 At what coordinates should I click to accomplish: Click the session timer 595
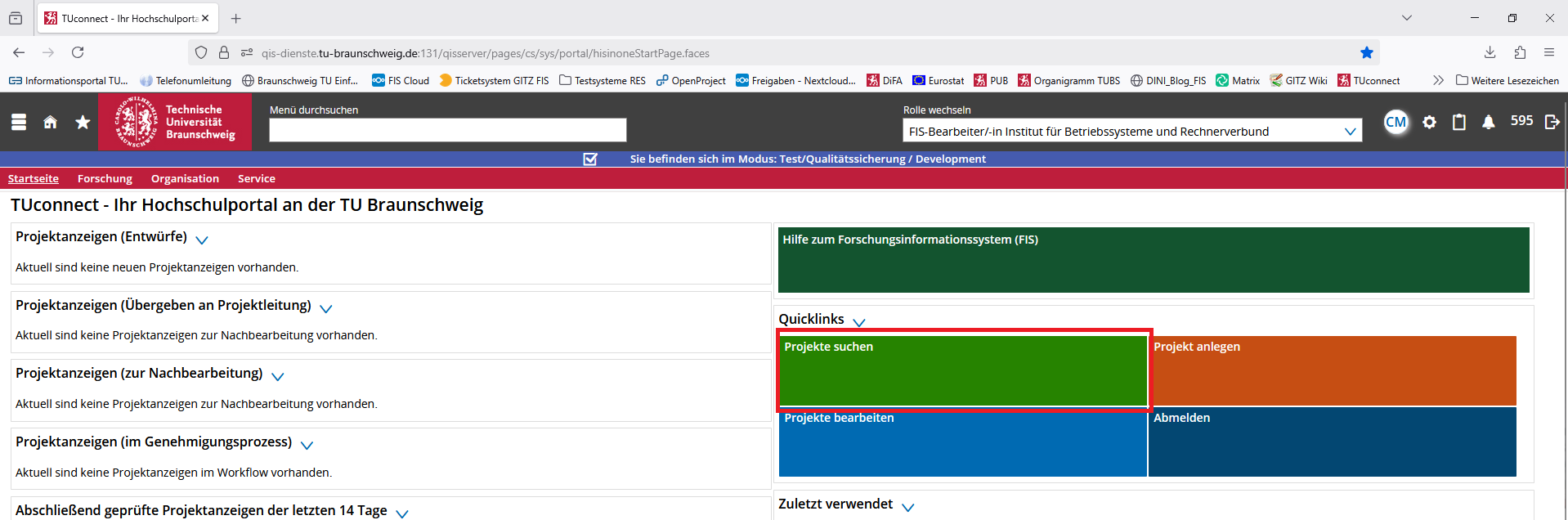1521,120
